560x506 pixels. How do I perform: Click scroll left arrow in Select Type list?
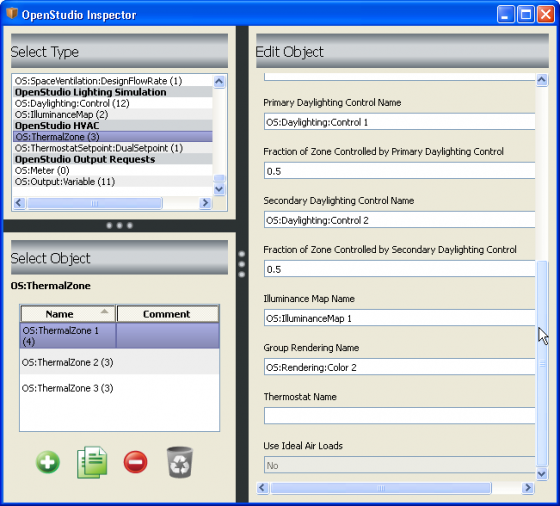(19, 203)
